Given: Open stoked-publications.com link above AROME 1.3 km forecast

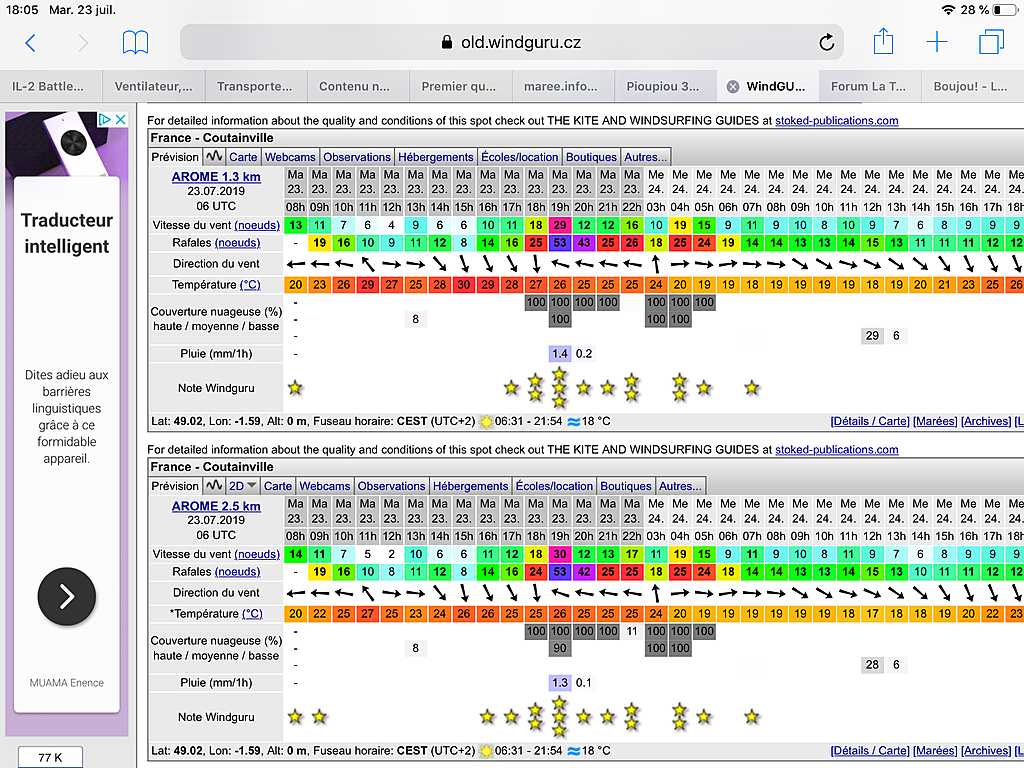Looking at the screenshot, I should (x=837, y=120).
